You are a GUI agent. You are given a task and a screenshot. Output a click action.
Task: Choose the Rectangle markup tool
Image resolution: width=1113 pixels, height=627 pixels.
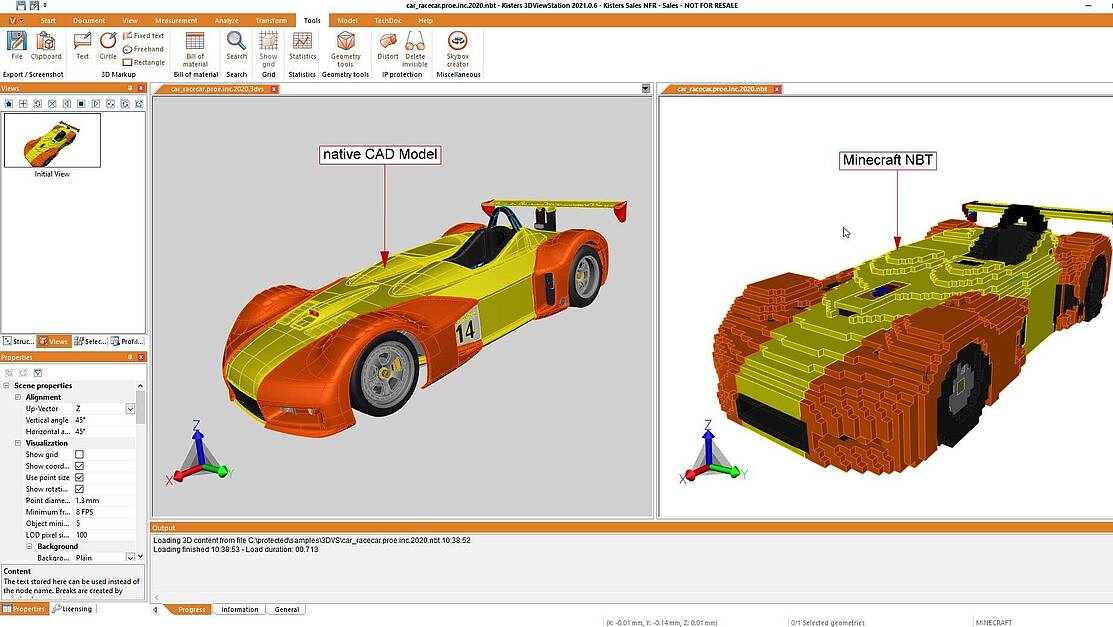click(144, 62)
